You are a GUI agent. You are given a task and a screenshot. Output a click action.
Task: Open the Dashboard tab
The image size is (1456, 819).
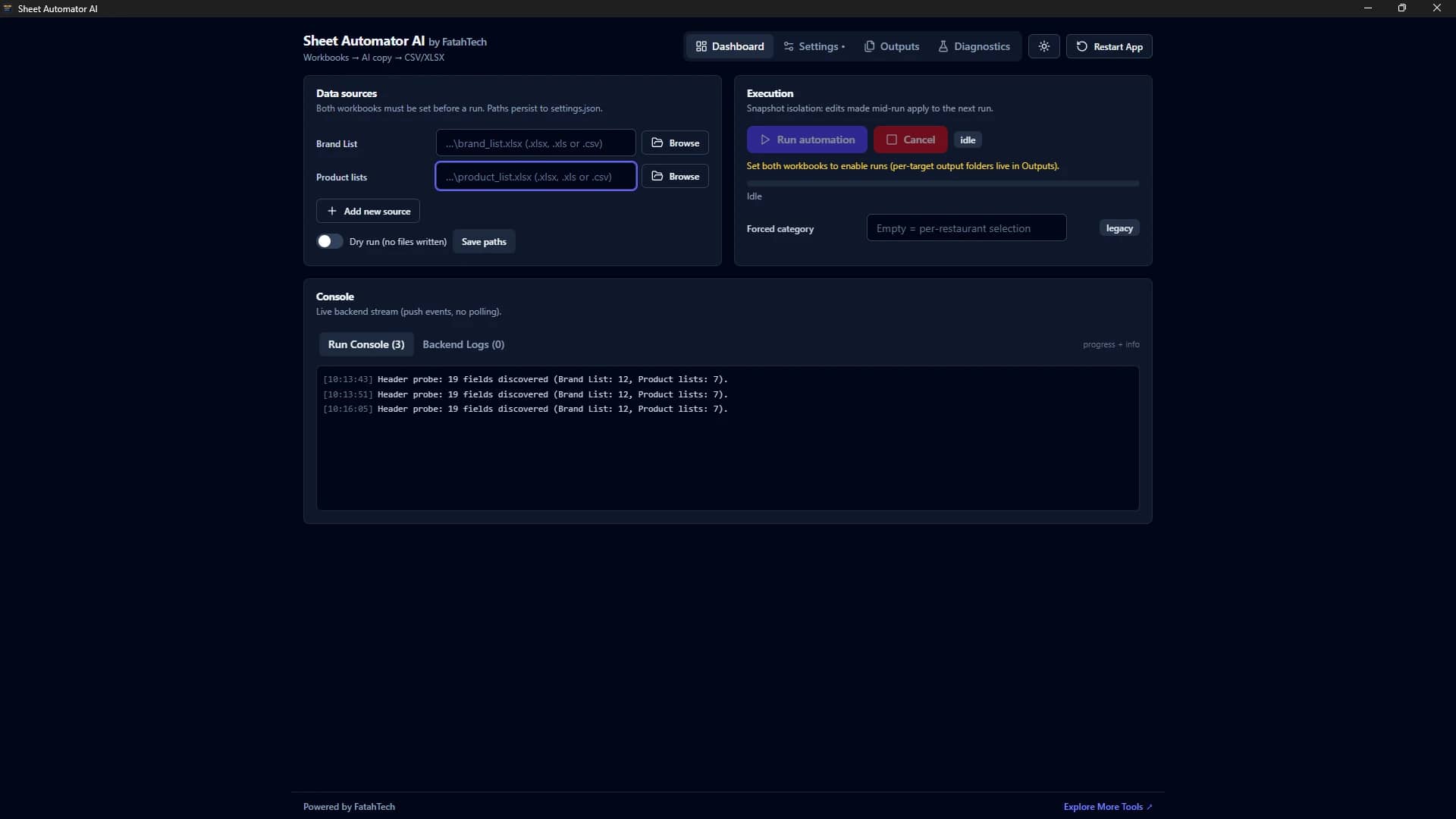[x=730, y=46]
